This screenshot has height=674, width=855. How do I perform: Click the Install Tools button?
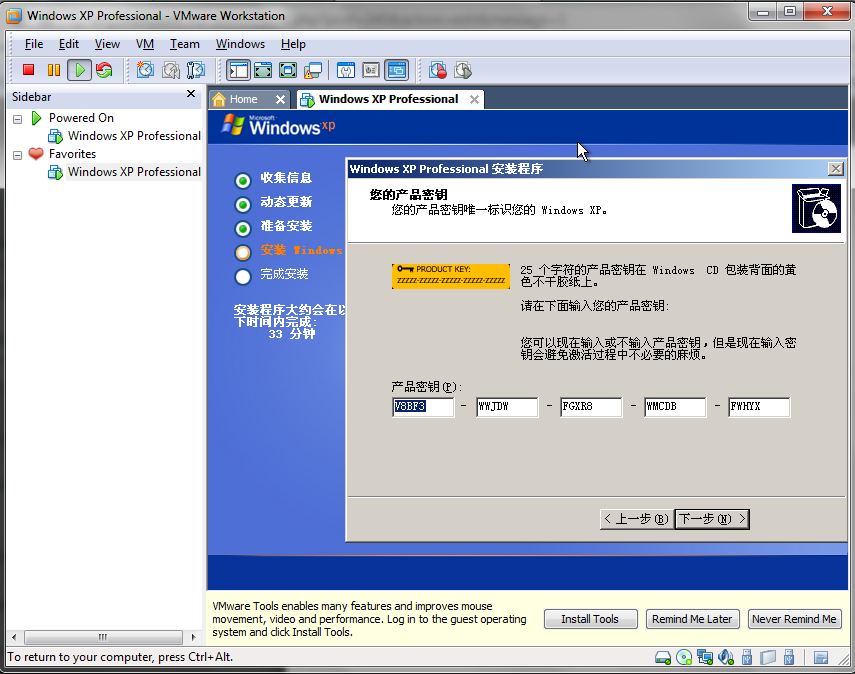pyautogui.click(x=589, y=619)
